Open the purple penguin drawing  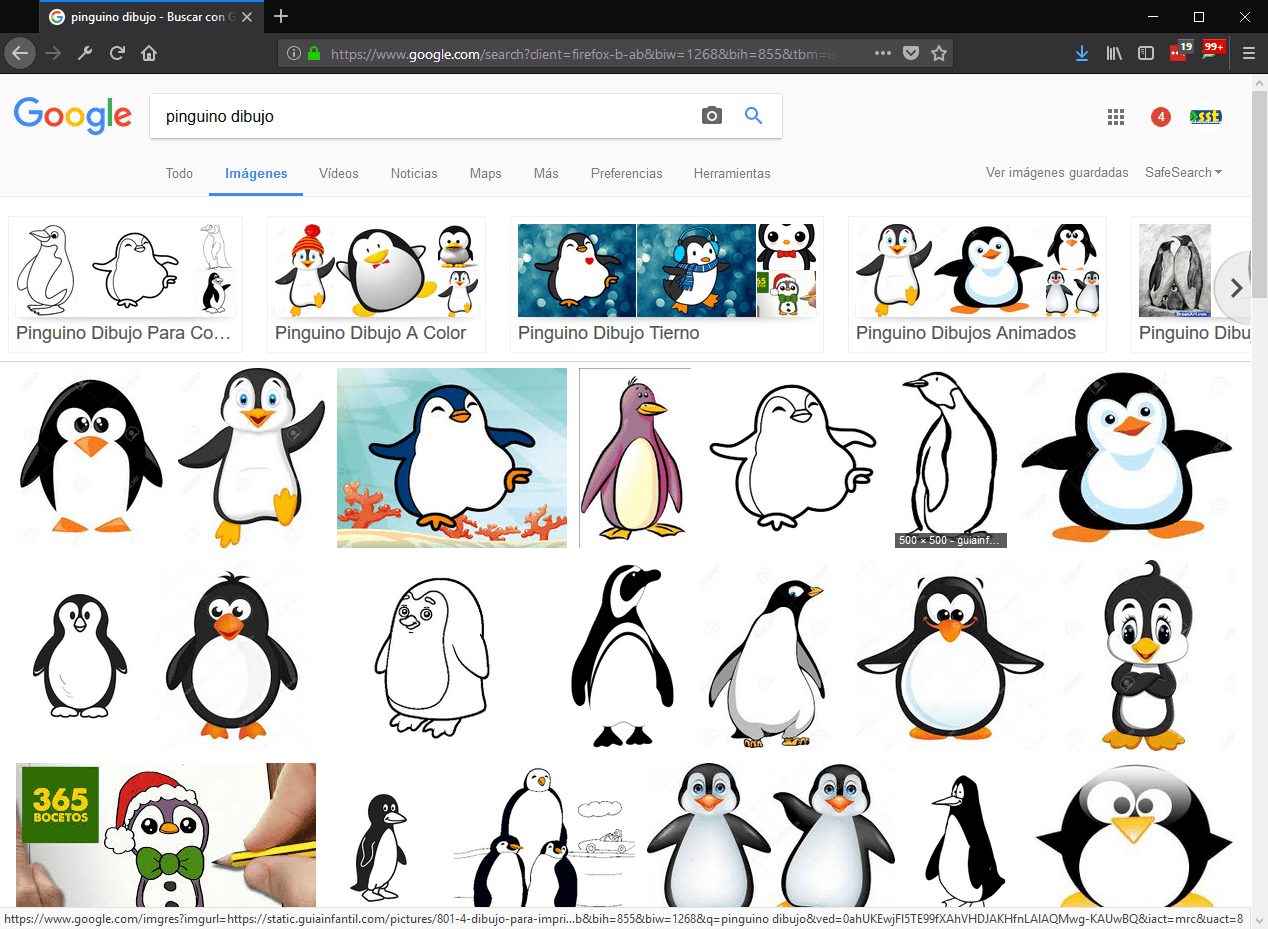pos(635,458)
